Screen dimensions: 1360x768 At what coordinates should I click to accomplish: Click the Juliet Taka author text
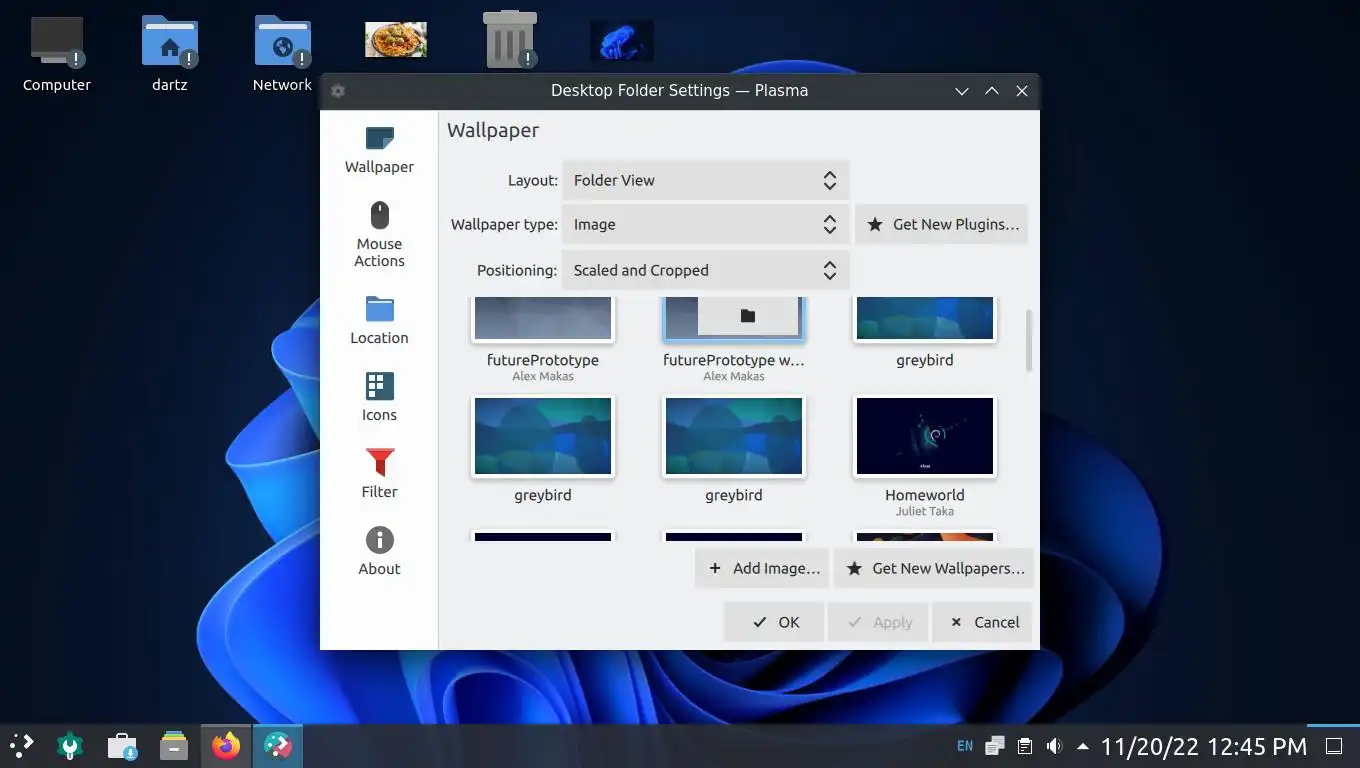point(925,511)
